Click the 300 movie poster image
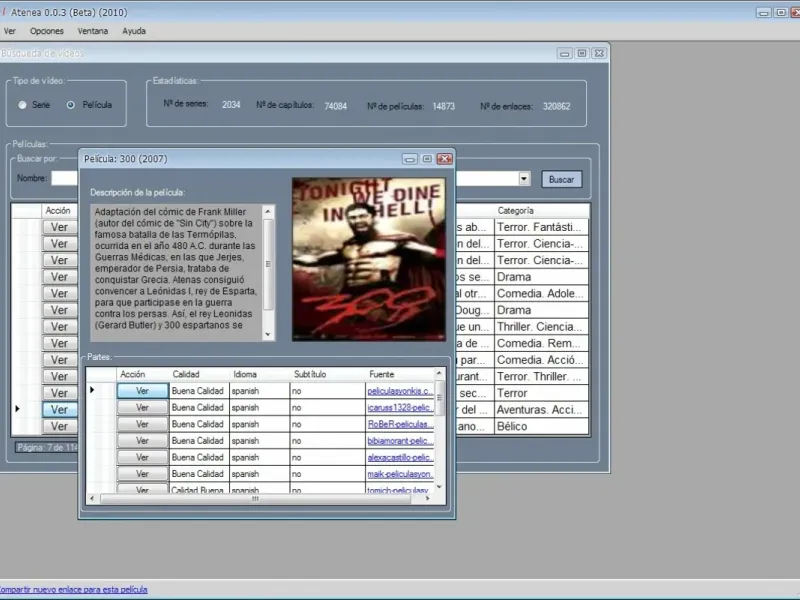Screen dimensions: 800x600 pyautogui.click(x=368, y=259)
